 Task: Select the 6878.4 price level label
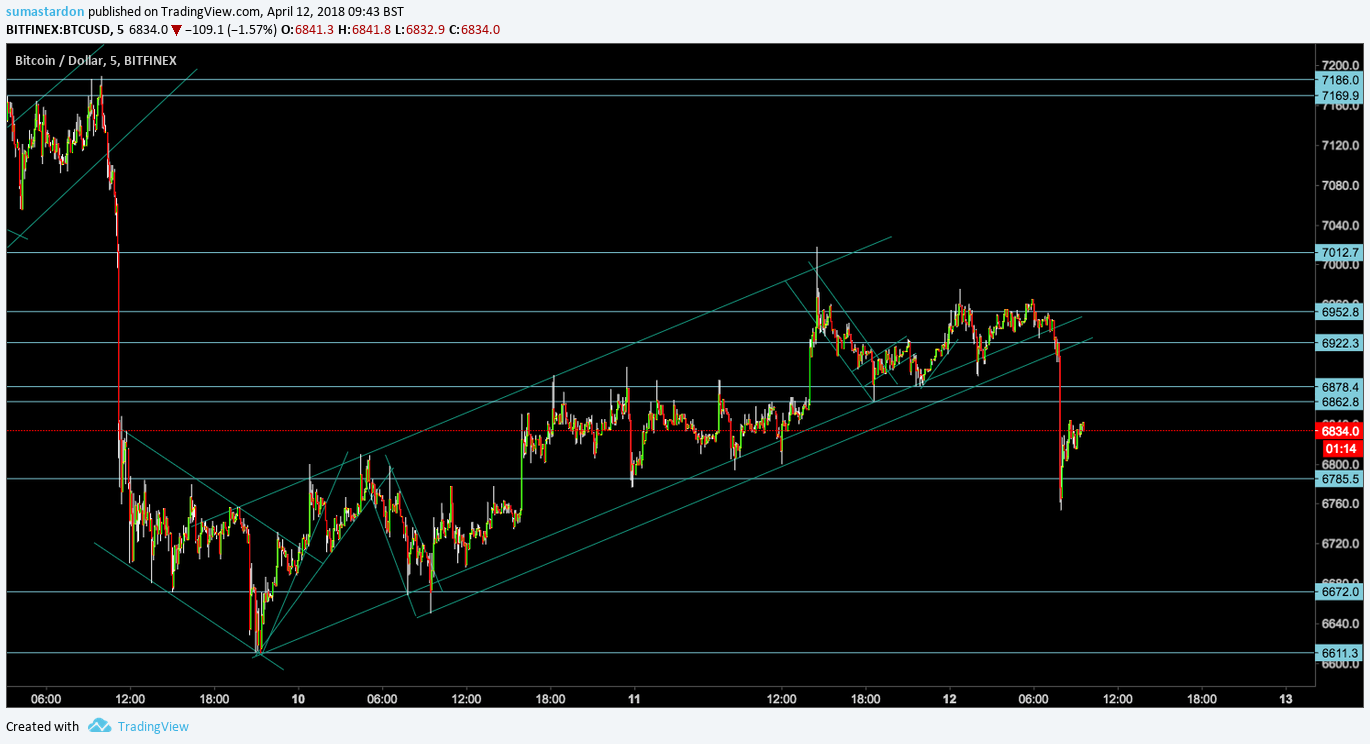1339,386
